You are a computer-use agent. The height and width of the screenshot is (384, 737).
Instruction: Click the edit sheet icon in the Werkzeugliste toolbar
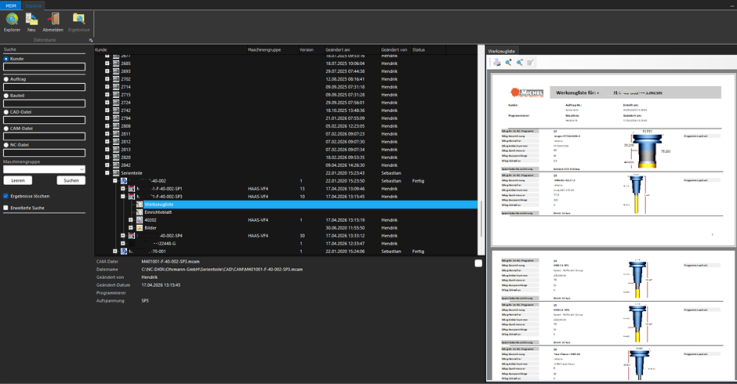531,63
